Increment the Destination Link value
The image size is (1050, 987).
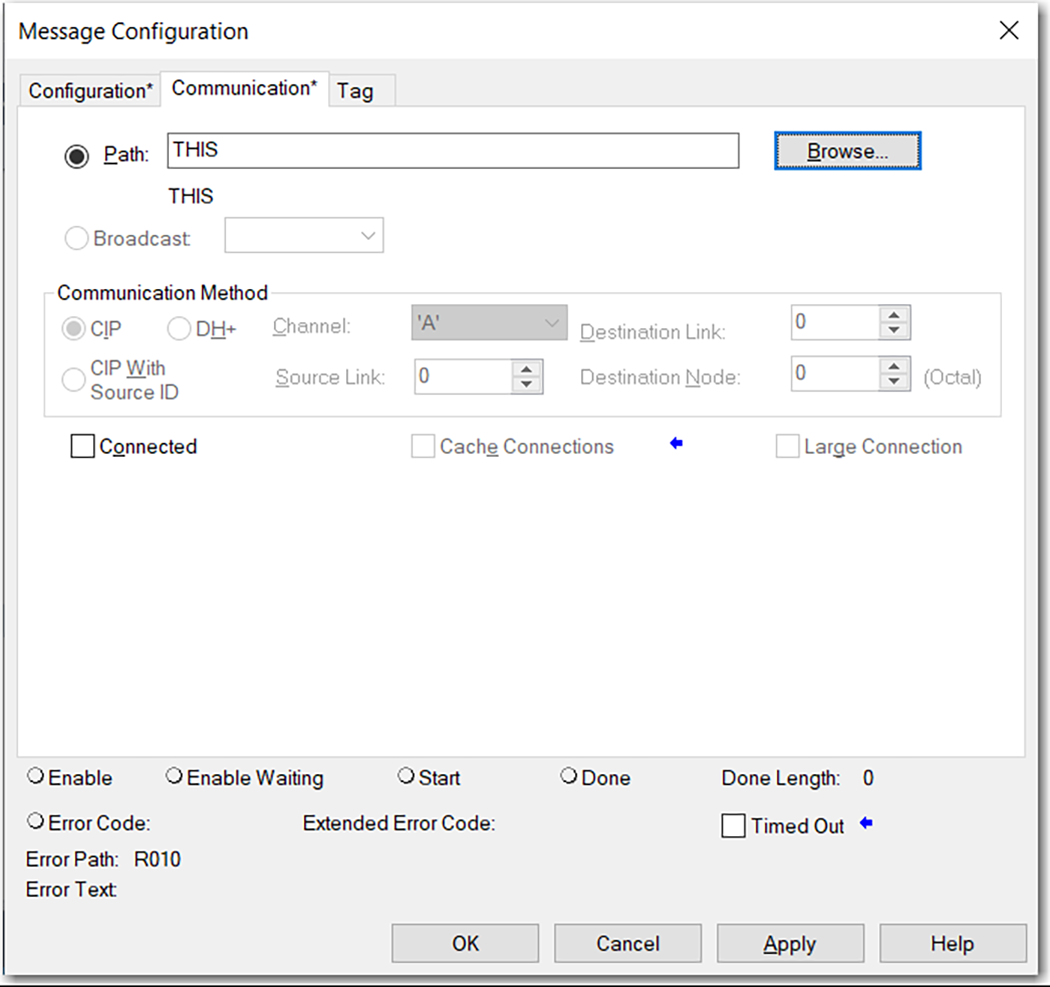coord(894,316)
